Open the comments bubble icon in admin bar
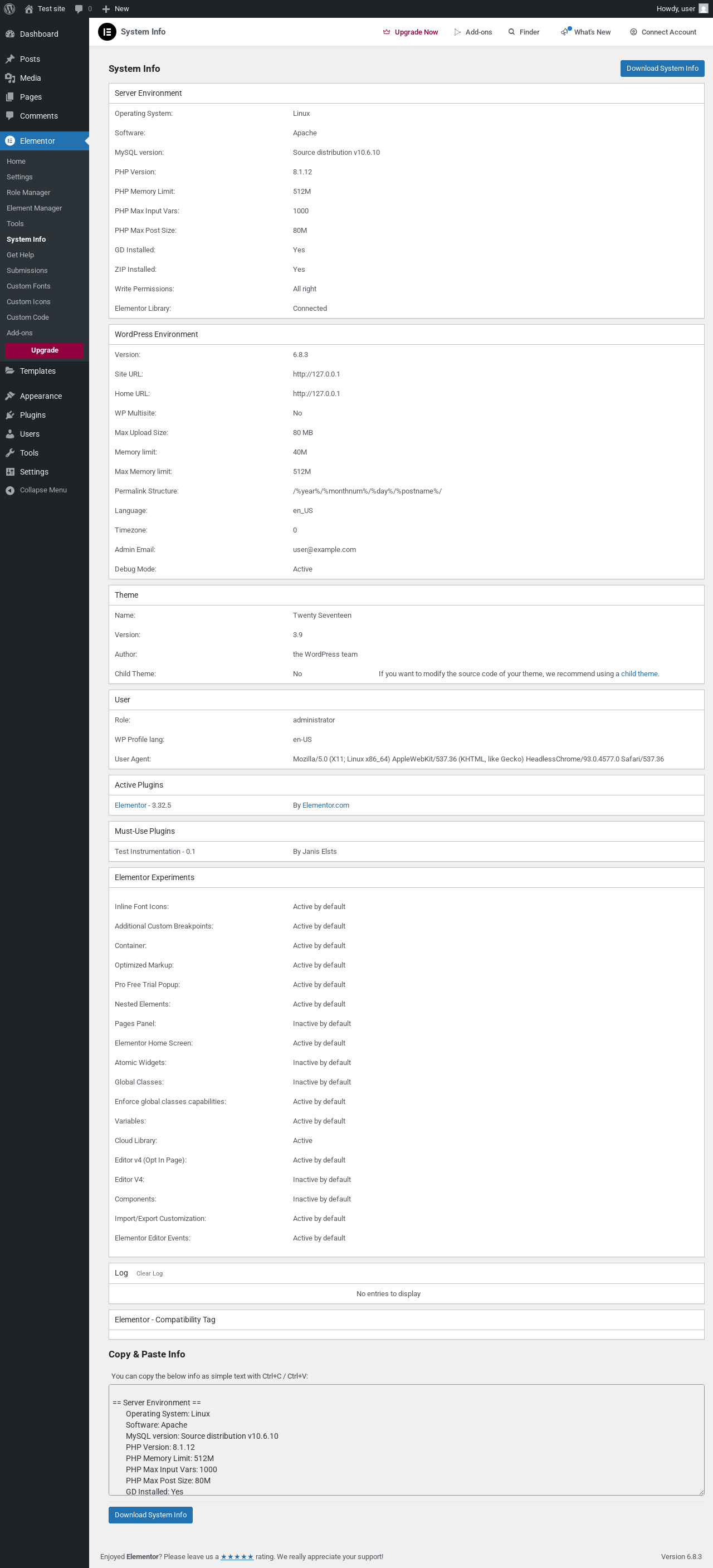 pyautogui.click(x=79, y=8)
